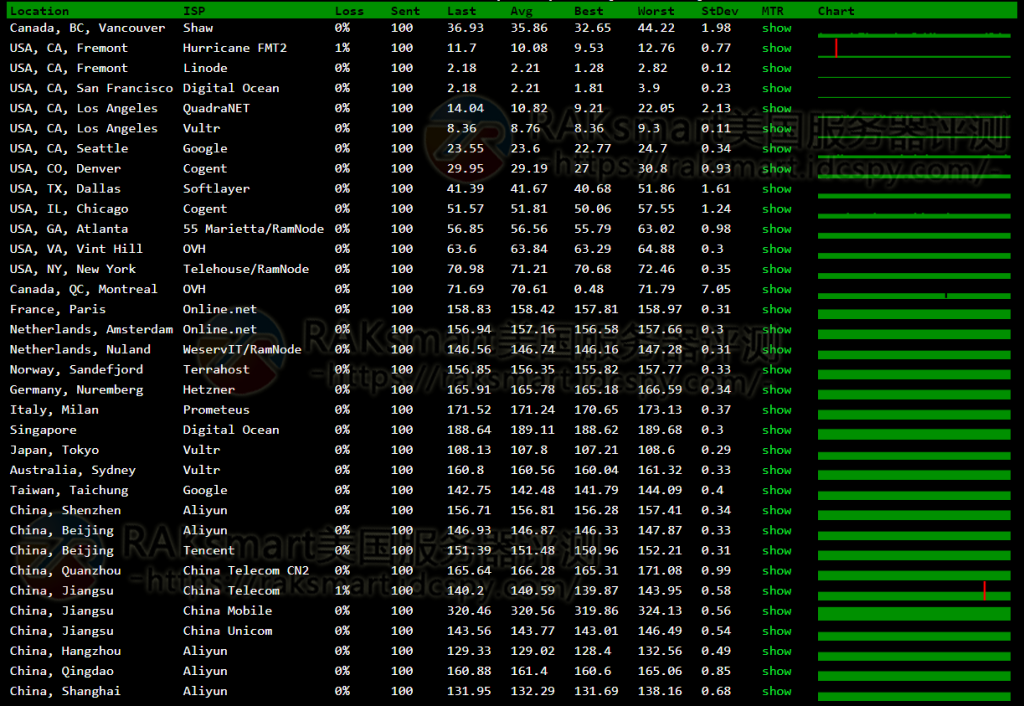Select the 1% loss value for Hurricane FMT2
1024x706 pixels.
(x=342, y=48)
